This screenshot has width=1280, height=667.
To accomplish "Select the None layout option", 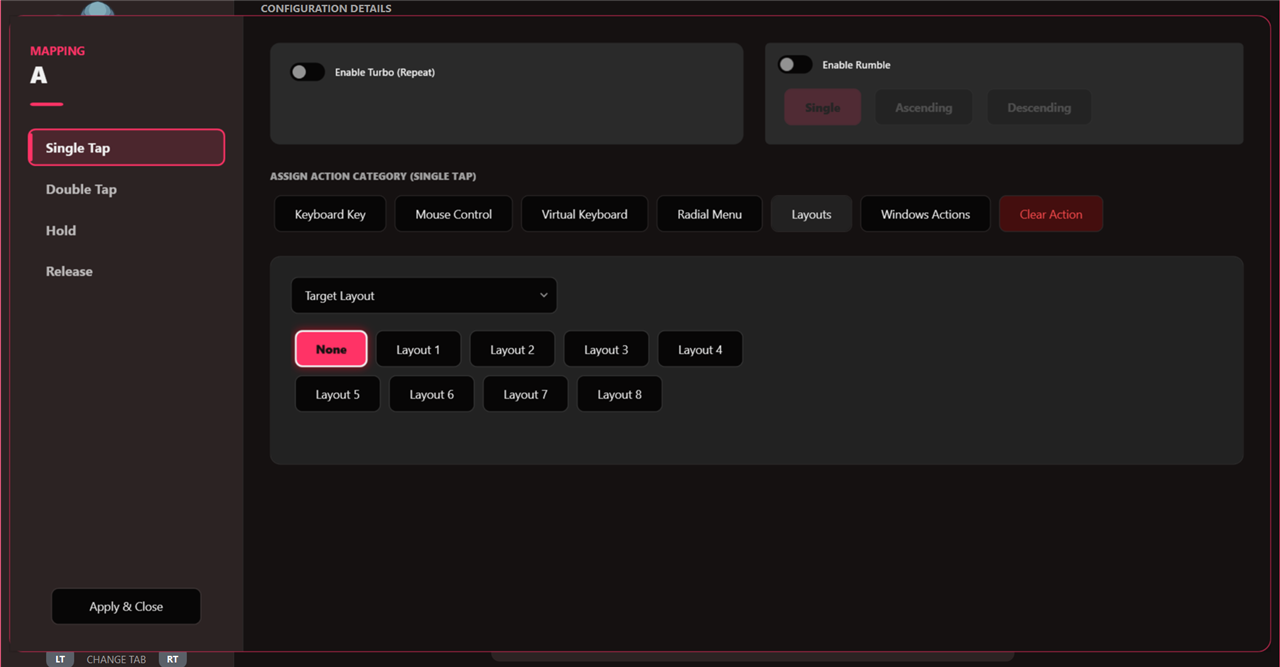I will coord(331,350).
